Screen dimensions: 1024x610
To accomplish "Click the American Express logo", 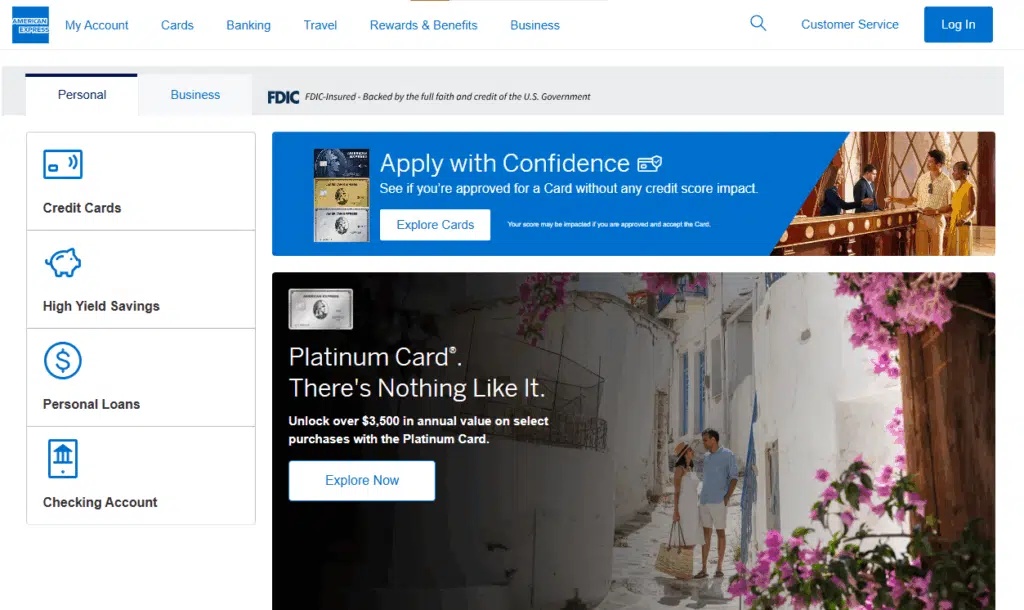I will pyautogui.click(x=30, y=25).
